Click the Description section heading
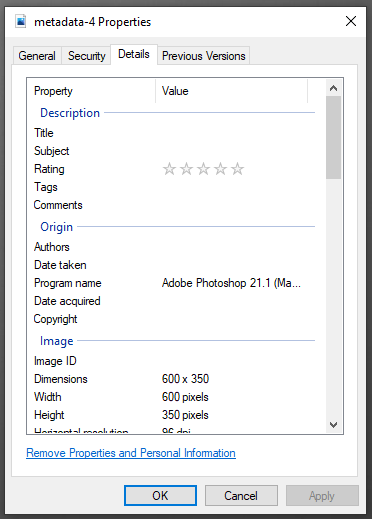 pyautogui.click(x=70, y=113)
